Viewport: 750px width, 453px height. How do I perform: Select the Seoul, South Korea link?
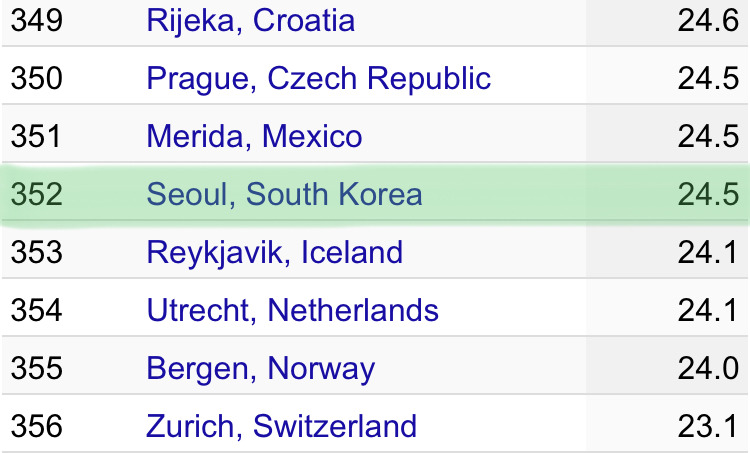click(284, 194)
